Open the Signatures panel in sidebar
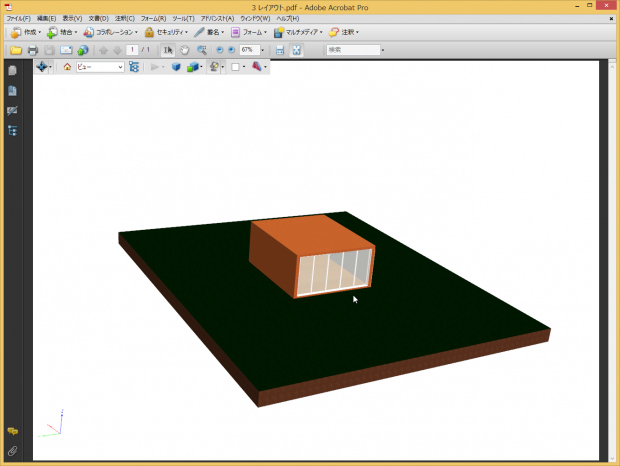Screen dimensions: 620x466 (x=13, y=110)
